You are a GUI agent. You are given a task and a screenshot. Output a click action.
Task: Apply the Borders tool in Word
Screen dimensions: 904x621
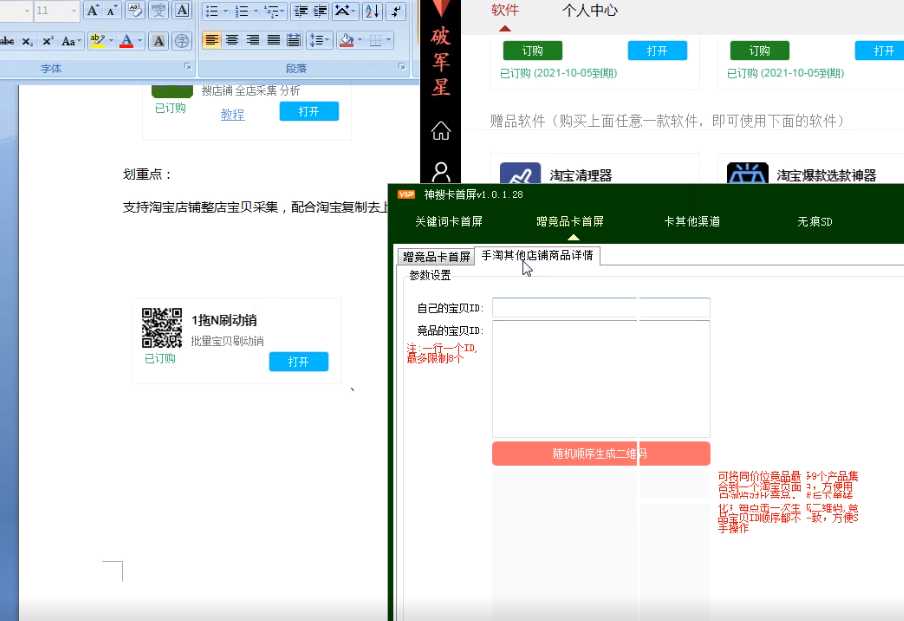tap(375, 40)
